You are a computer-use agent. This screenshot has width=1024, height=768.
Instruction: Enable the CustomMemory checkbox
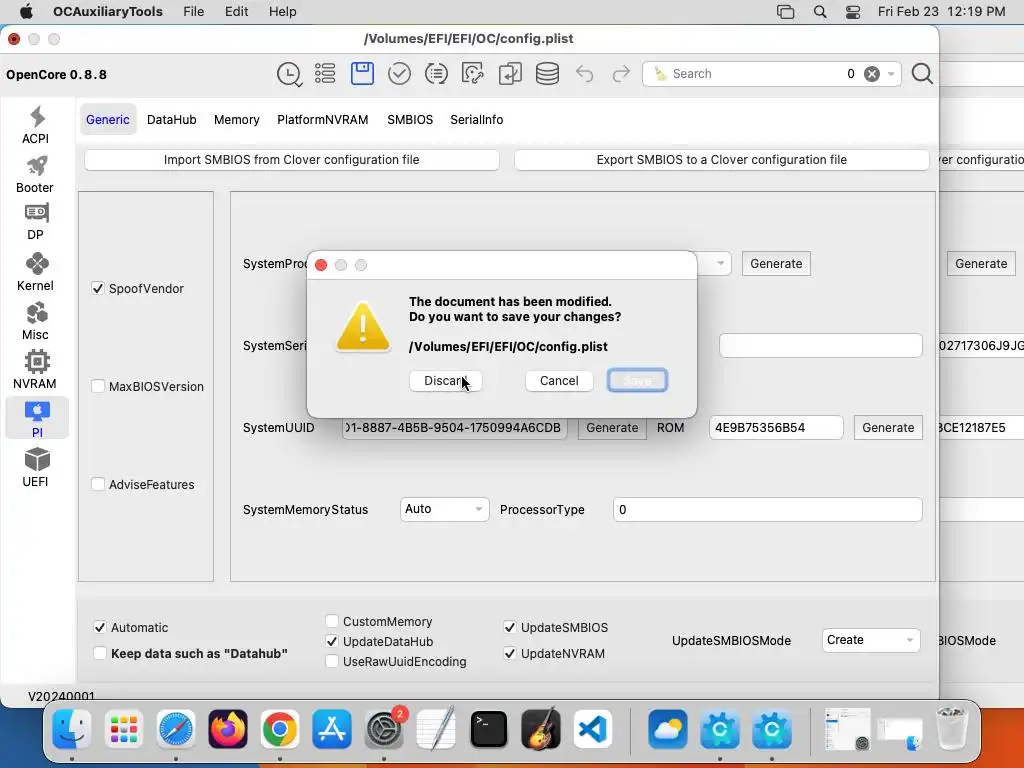(x=332, y=621)
